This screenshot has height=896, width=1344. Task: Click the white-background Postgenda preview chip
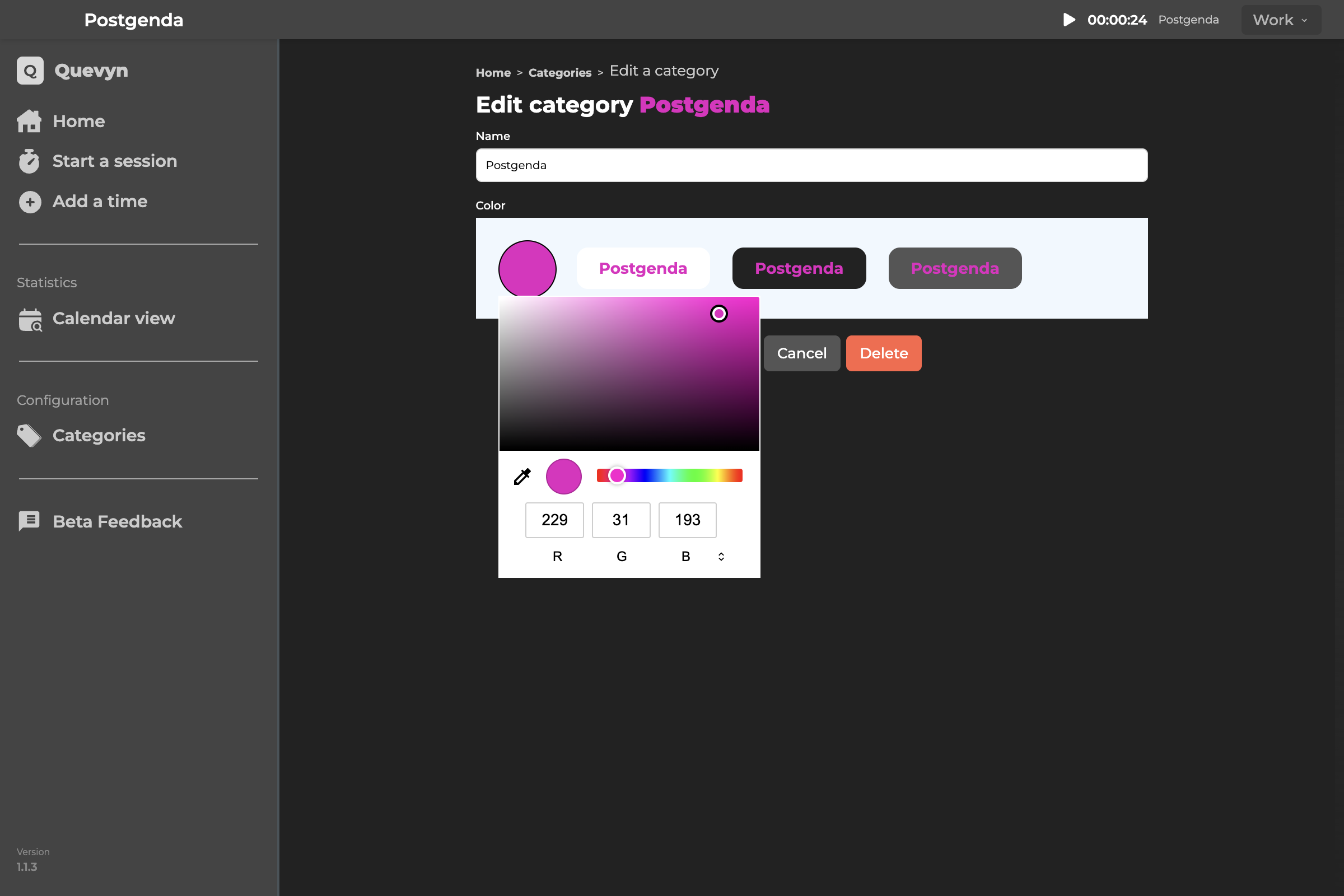pos(643,268)
